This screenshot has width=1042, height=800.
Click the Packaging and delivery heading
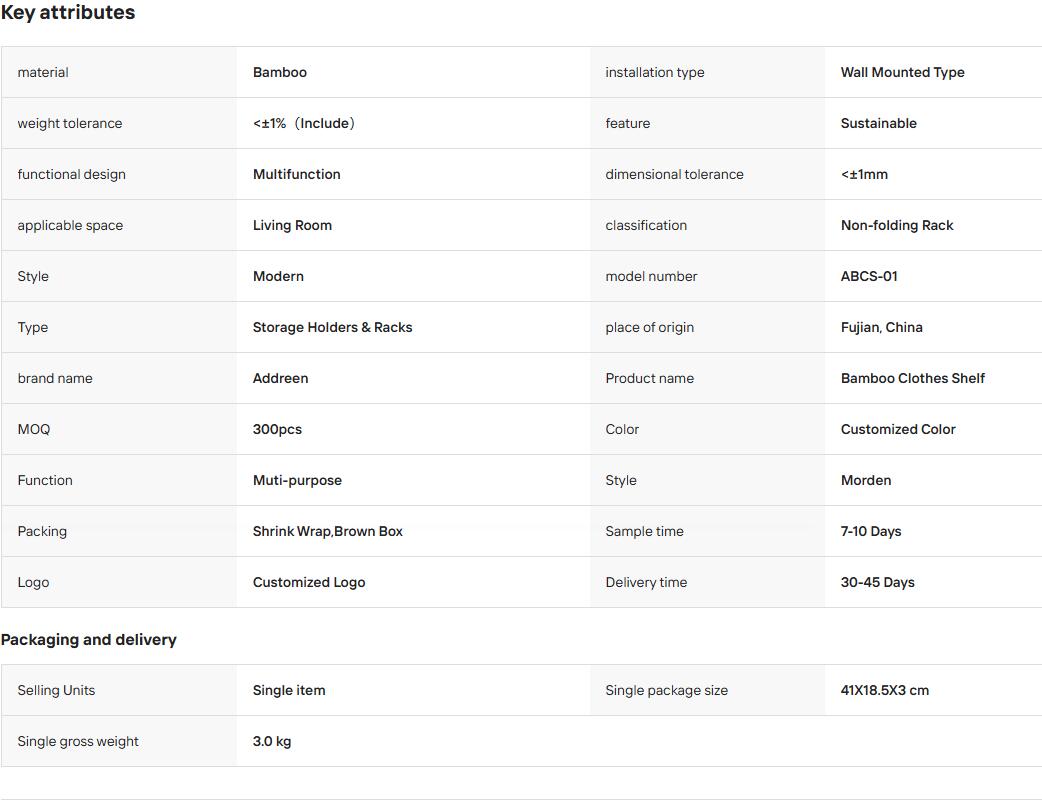89,640
